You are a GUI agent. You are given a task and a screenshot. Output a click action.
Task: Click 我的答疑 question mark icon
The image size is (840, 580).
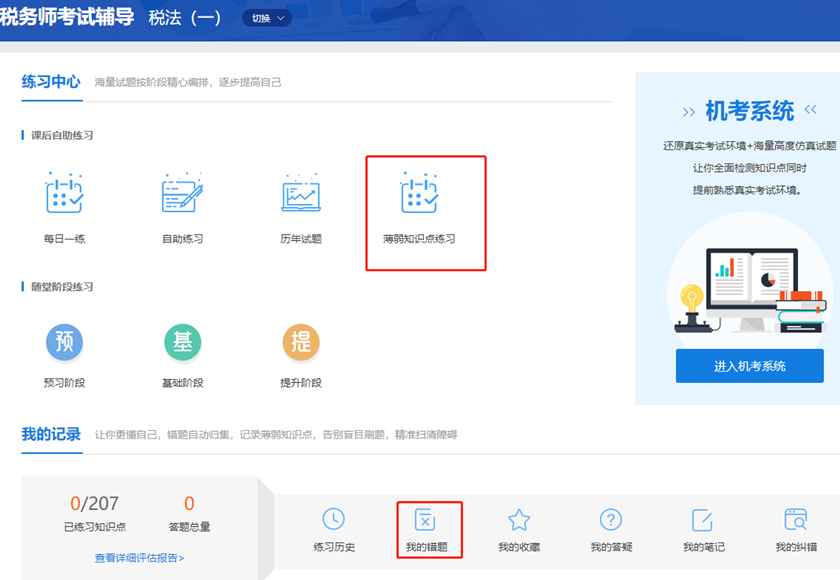tap(611, 519)
